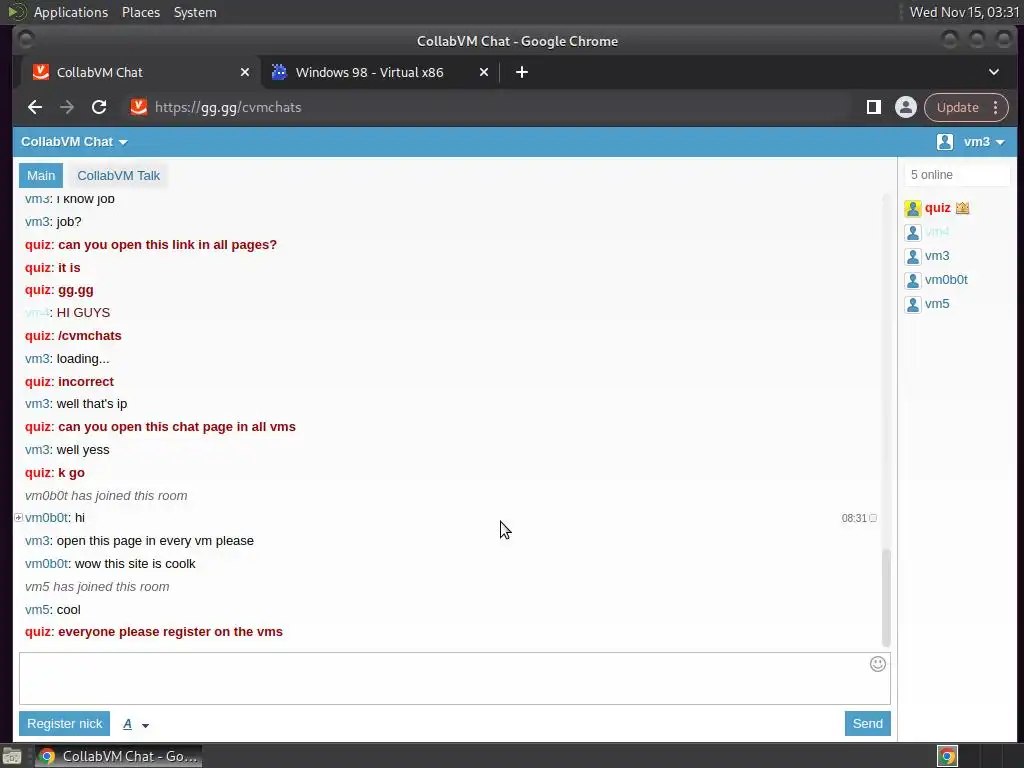Open the vm3 user dropdown
Image resolution: width=1024 pixels, height=768 pixels.
(984, 142)
